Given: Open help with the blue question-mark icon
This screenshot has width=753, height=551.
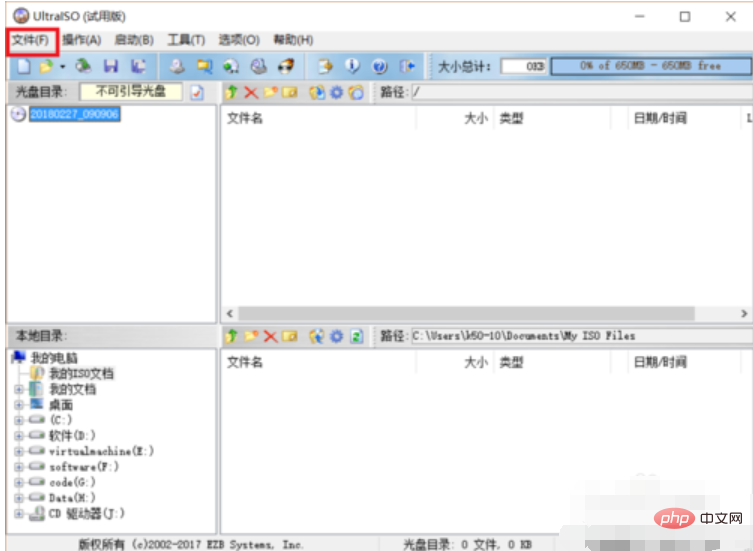Looking at the screenshot, I should point(379,66).
